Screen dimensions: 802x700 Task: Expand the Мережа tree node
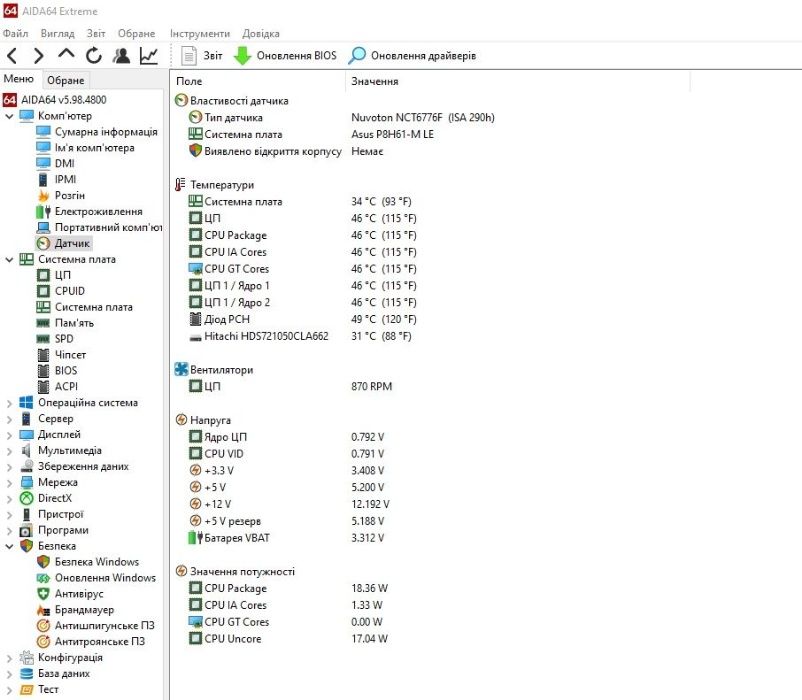point(9,483)
